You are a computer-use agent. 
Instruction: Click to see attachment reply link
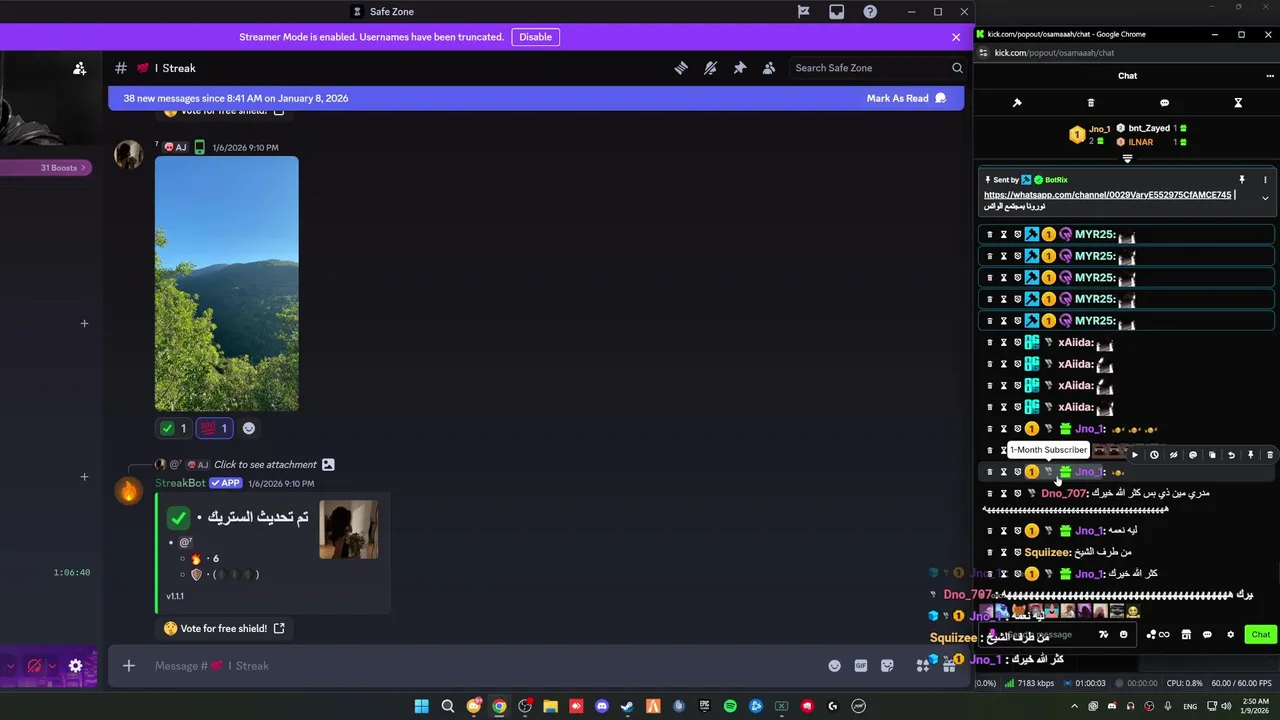click(265, 464)
